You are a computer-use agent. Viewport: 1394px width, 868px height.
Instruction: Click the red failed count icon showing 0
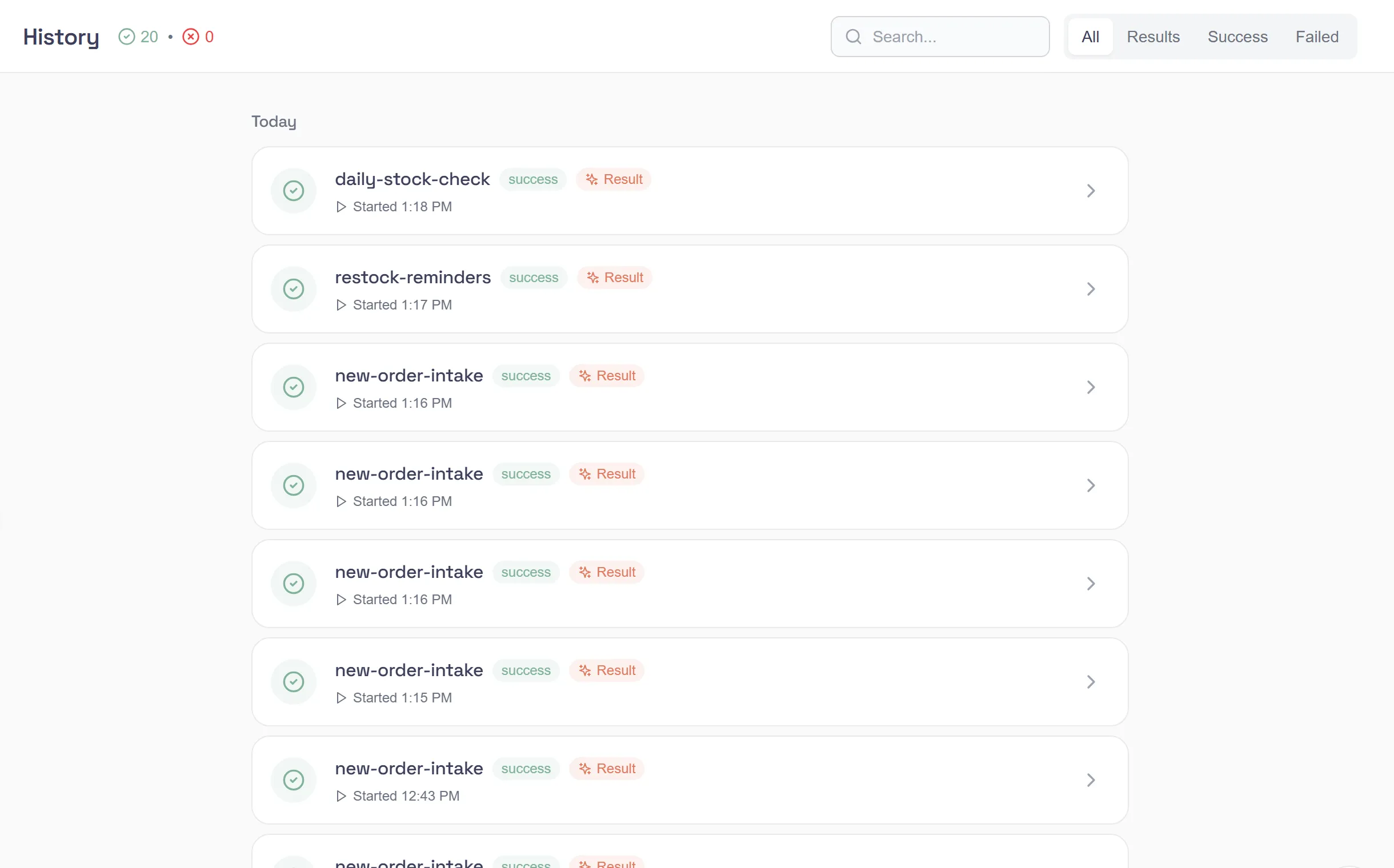[191, 37]
